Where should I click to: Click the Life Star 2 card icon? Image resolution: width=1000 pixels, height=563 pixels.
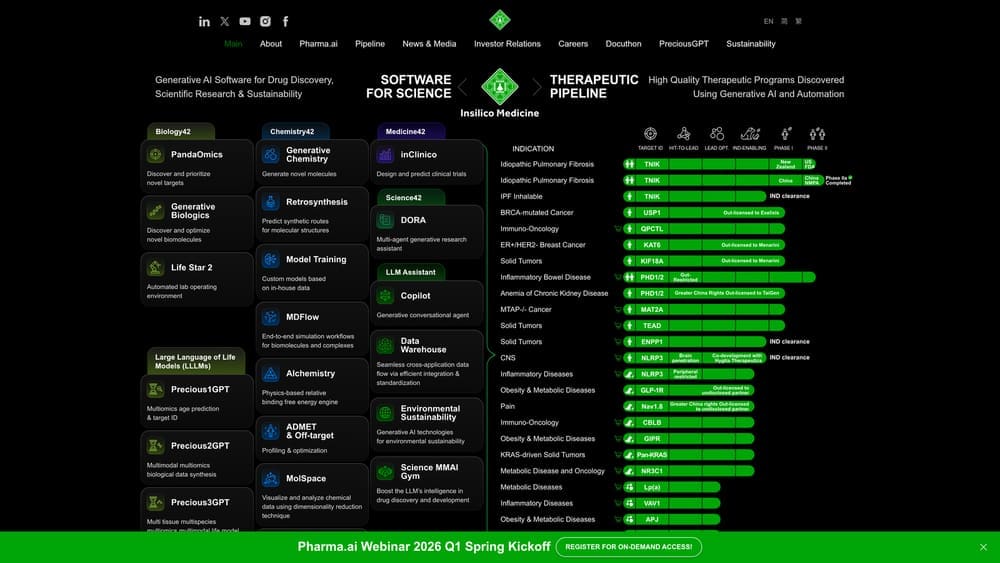tap(156, 268)
